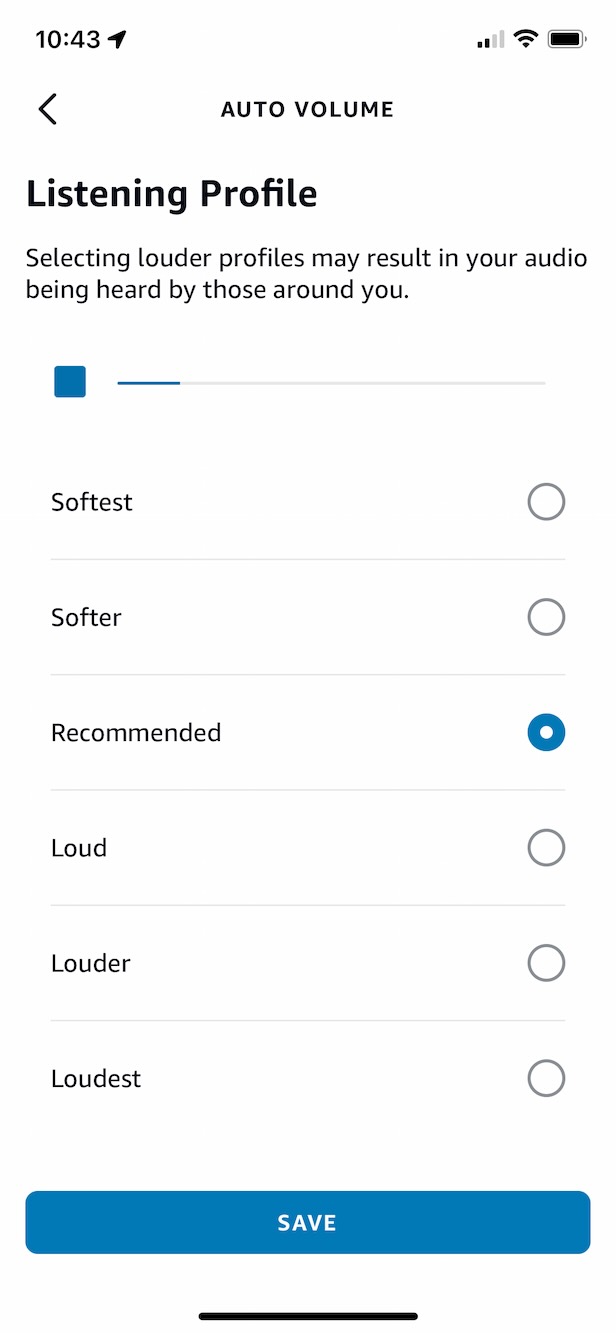
Task: Choose the Louder radio button
Action: [546, 963]
